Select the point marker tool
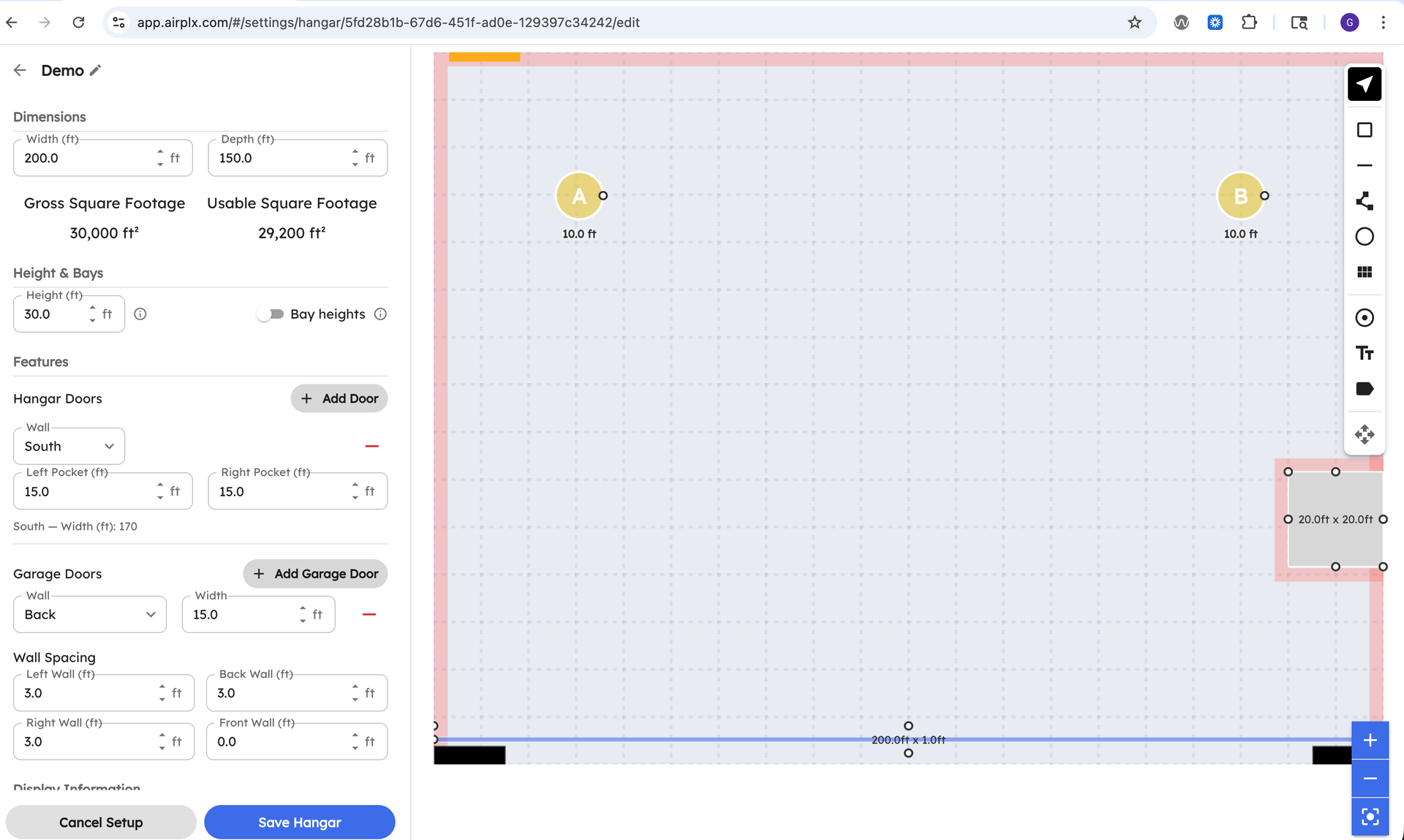Screen dimensions: 1404x840 [x=1365, y=317]
